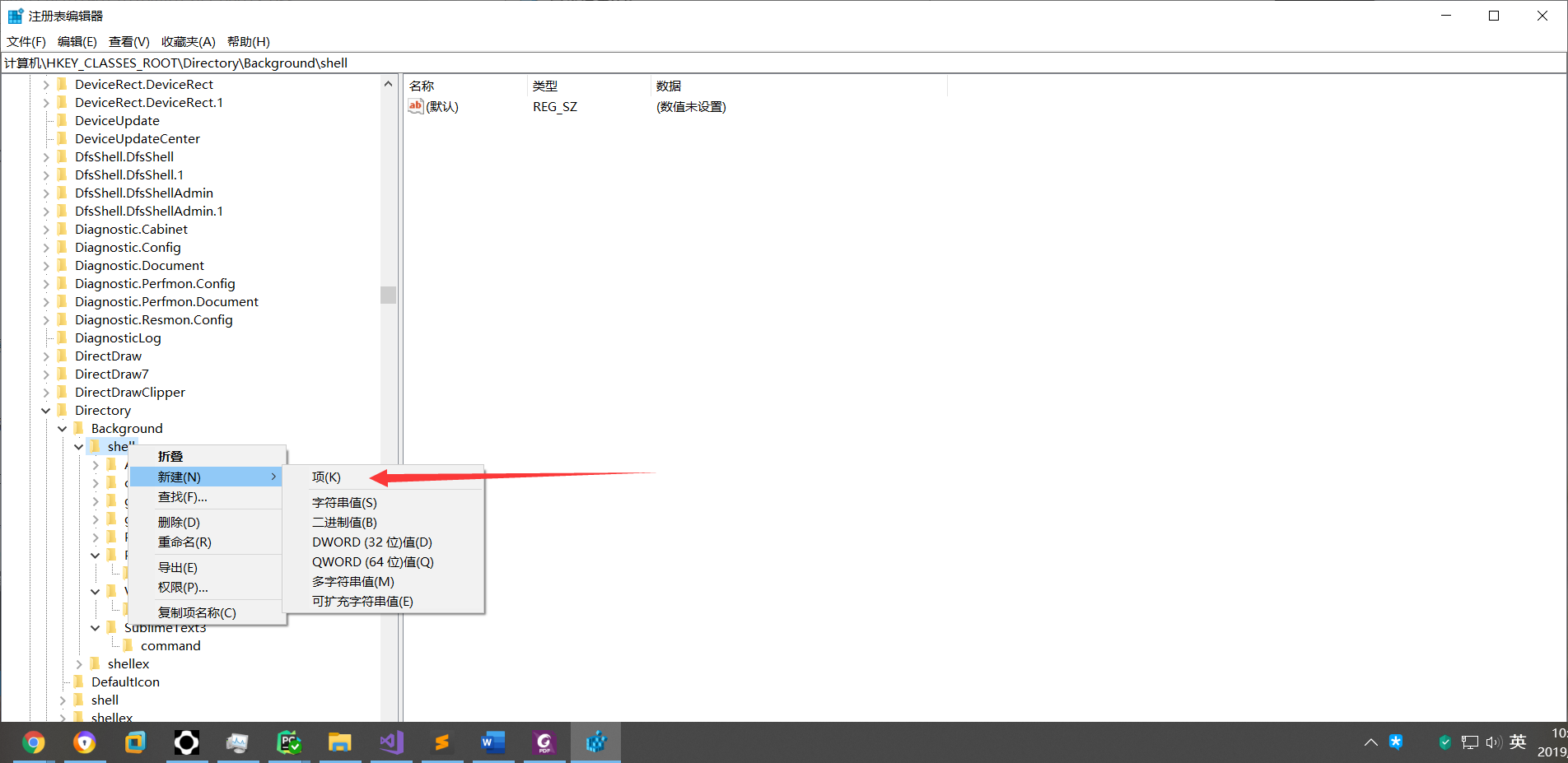Image resolution: width=1568 pixels, height=763 pixels.
Task: Expand the DfsShell.DfsShell node
Action: tap(46, 156)
